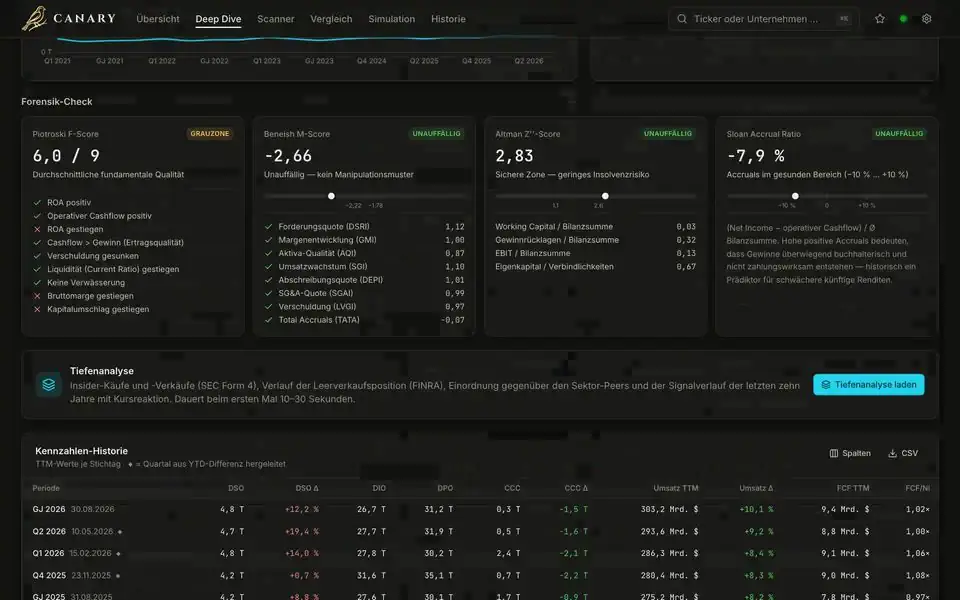Open the Scanner tab
This screenshot has width=960, height=600.
coord(276,19)
